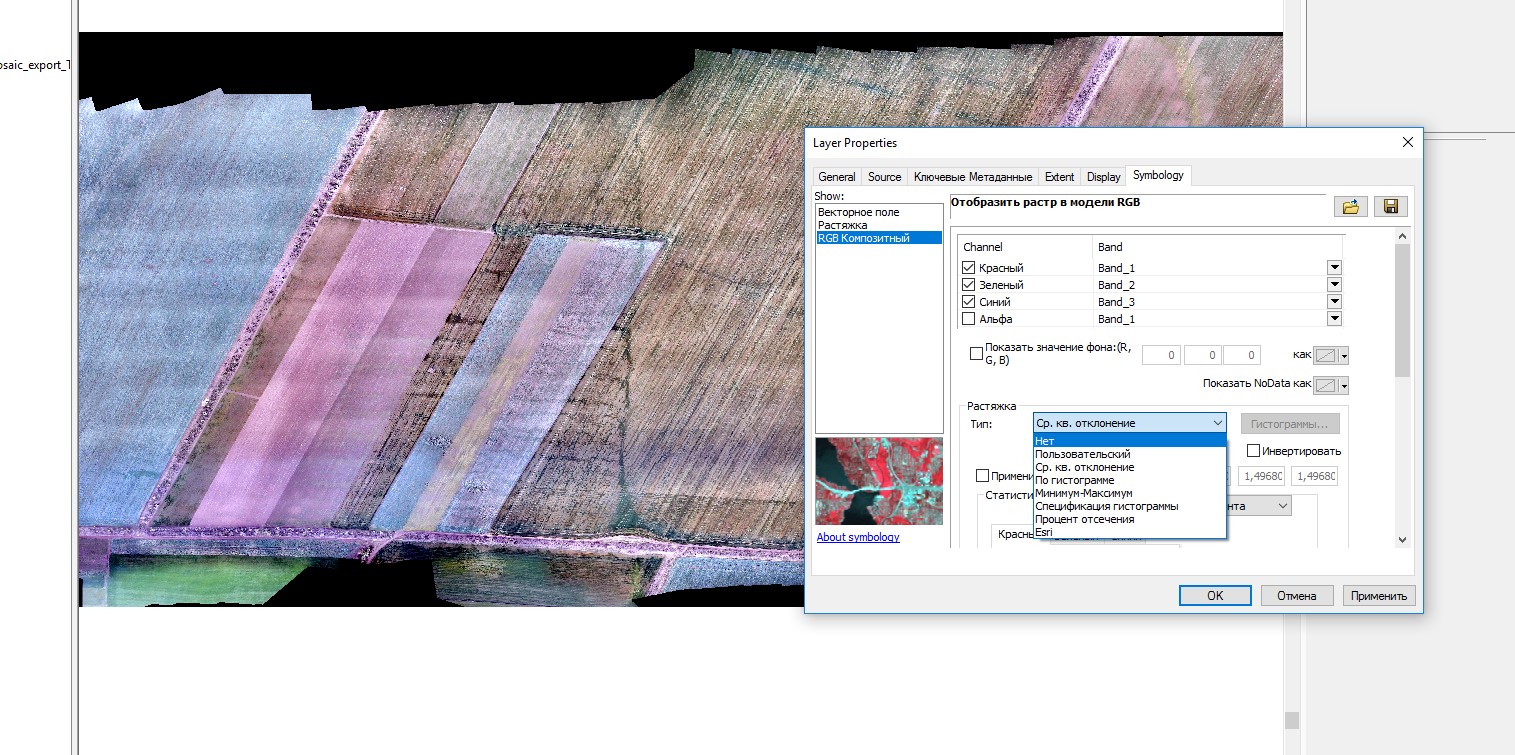Choose 'По гистограмме' stretch type
The height and width of the screenshot is (755, 1515).
(1129, 480)
